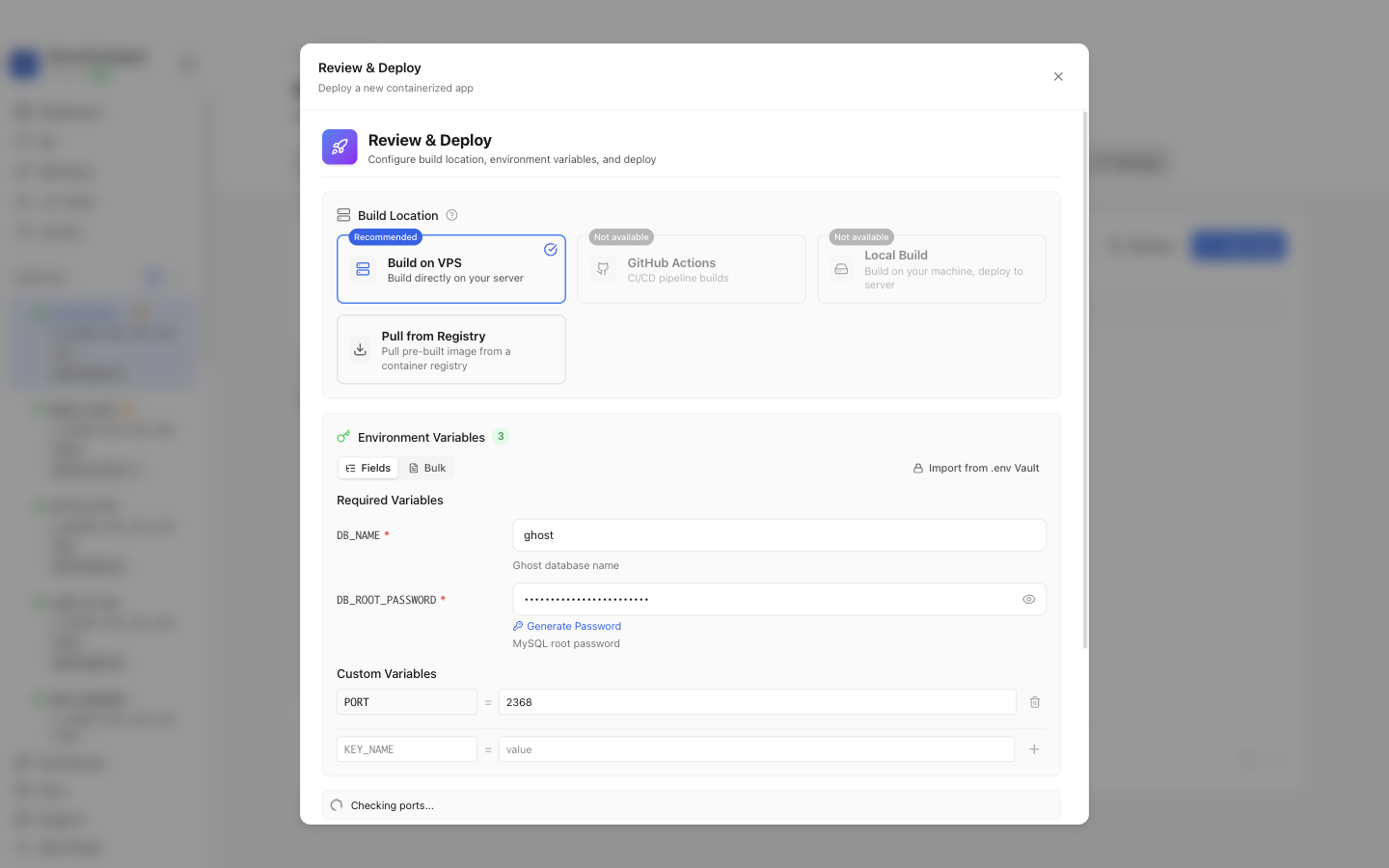Viewport: 1389px width, 868px height.
Task: Click the key icon next to Generate Password
Action: coord(518,626)
